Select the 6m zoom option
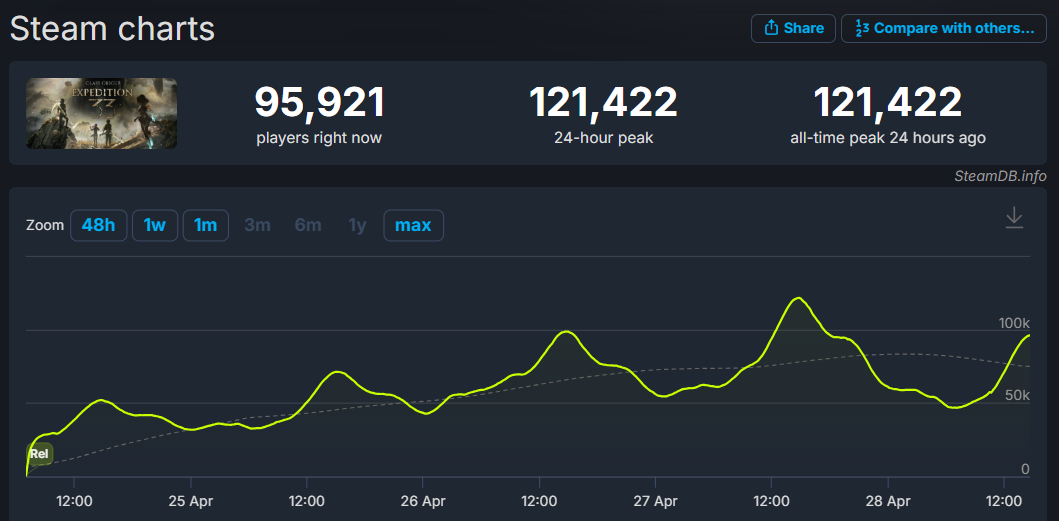Screen dimensions: 1059x521 (x=308, y=226)
